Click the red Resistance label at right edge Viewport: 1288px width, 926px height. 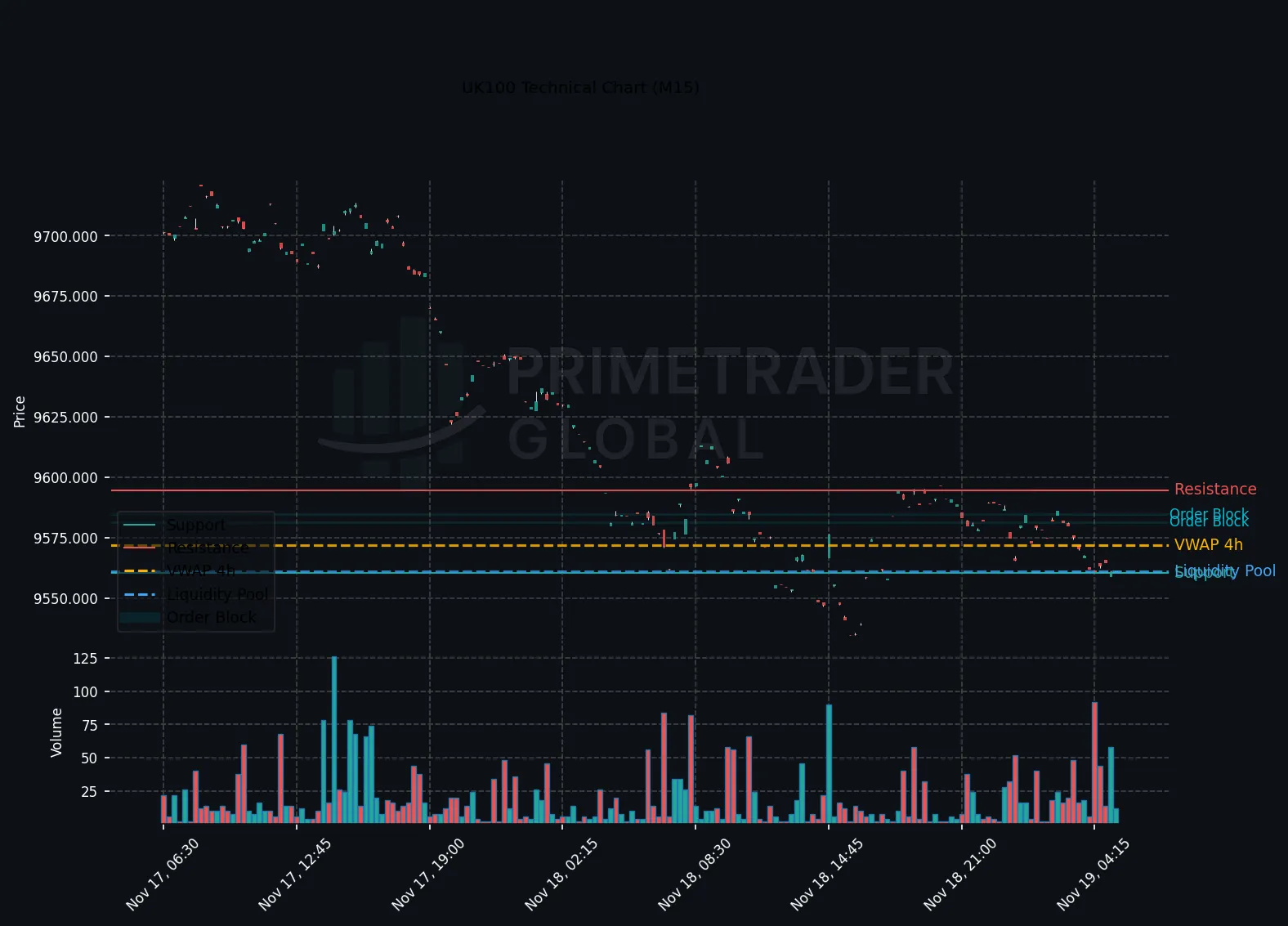(x=1214, y=489)
